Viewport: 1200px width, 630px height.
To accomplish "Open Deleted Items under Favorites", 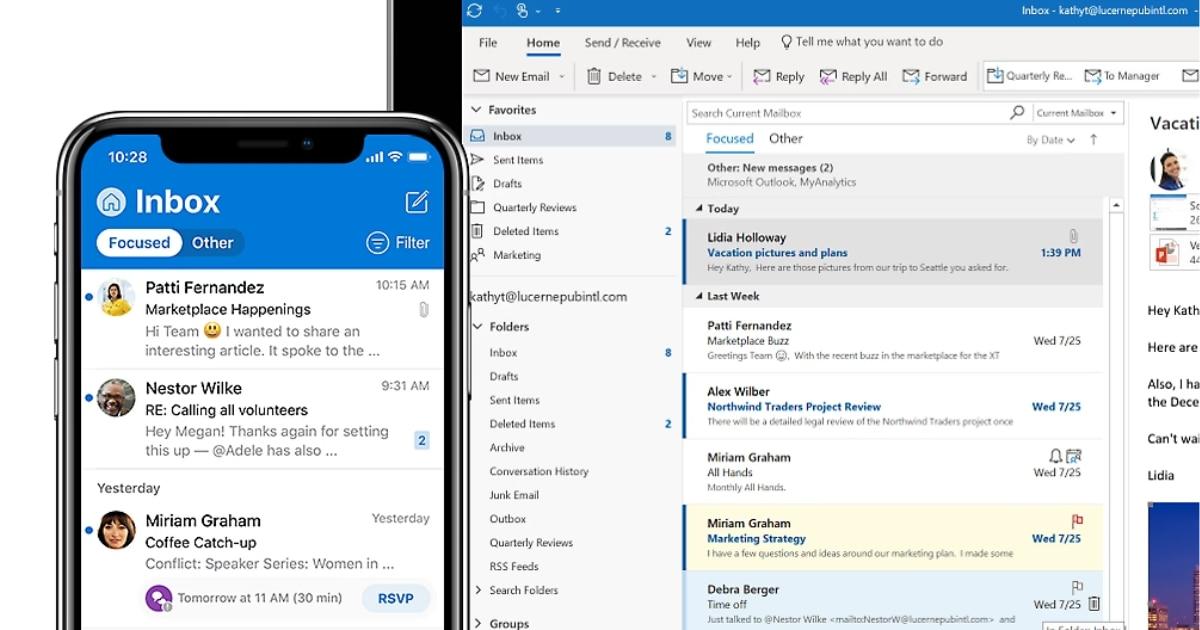I will point(525,231).
